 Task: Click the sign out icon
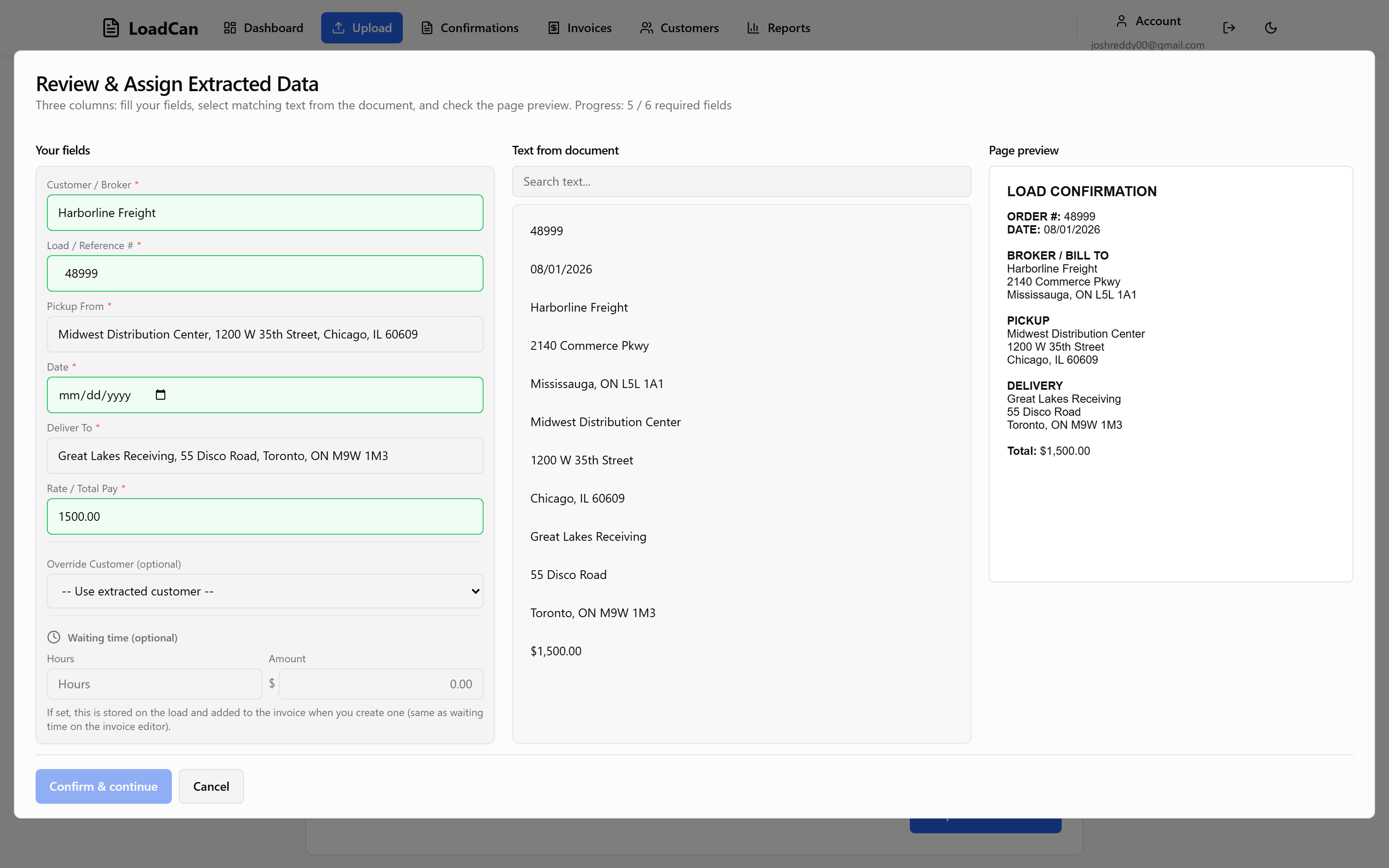point(1229,27)
